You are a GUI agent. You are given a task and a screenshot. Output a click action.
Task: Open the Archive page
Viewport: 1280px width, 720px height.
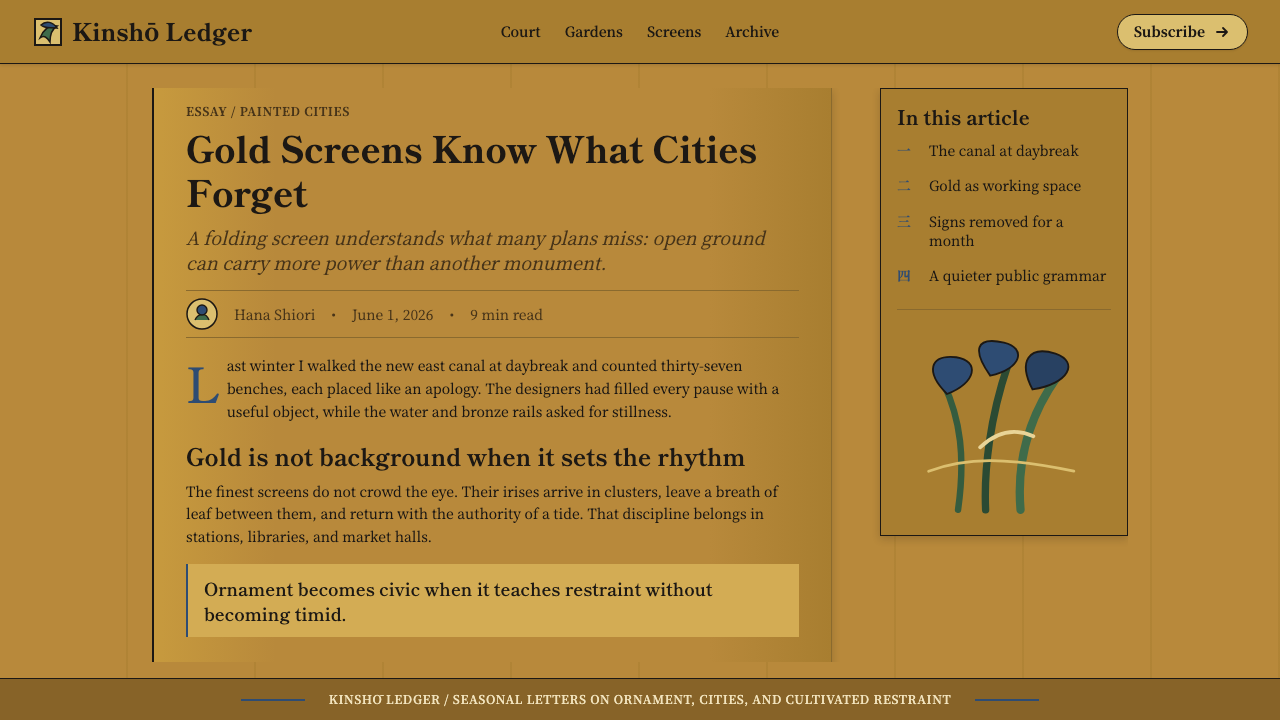(x=752, y=32)
